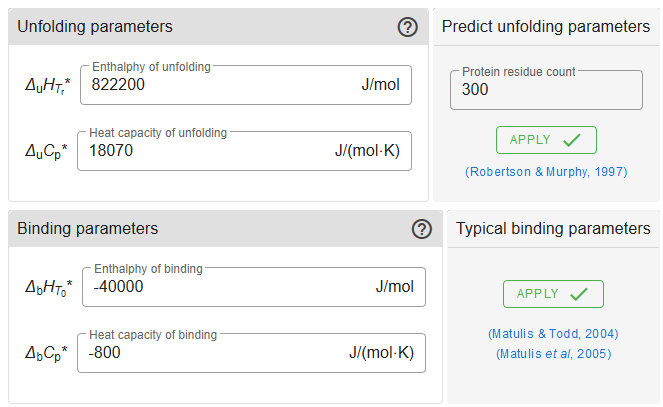663x407 pixels.
Task: Click the Typical binding parameters heading
Action: [553, 229]
